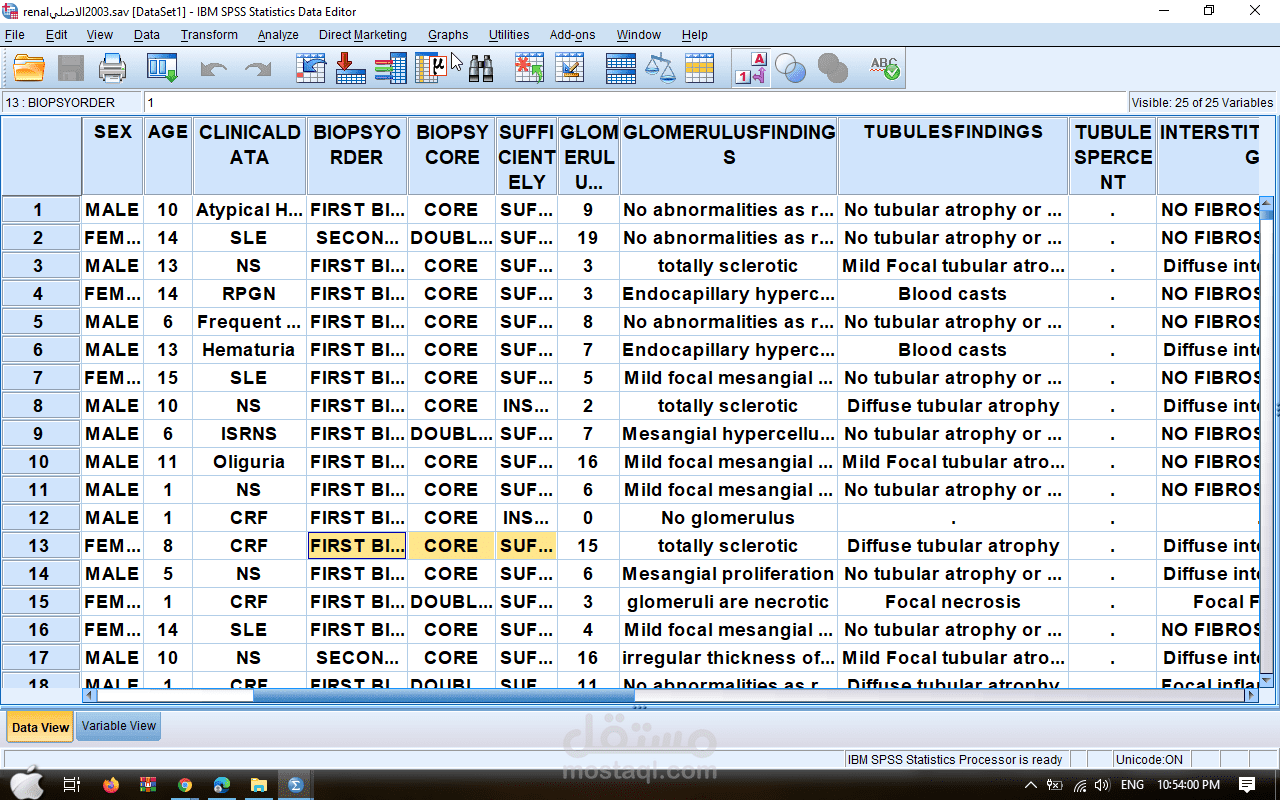Click the vertical scrollbar down arrow
Viewport: 1280px width, 800px height.
click(x=1266, y=679)
